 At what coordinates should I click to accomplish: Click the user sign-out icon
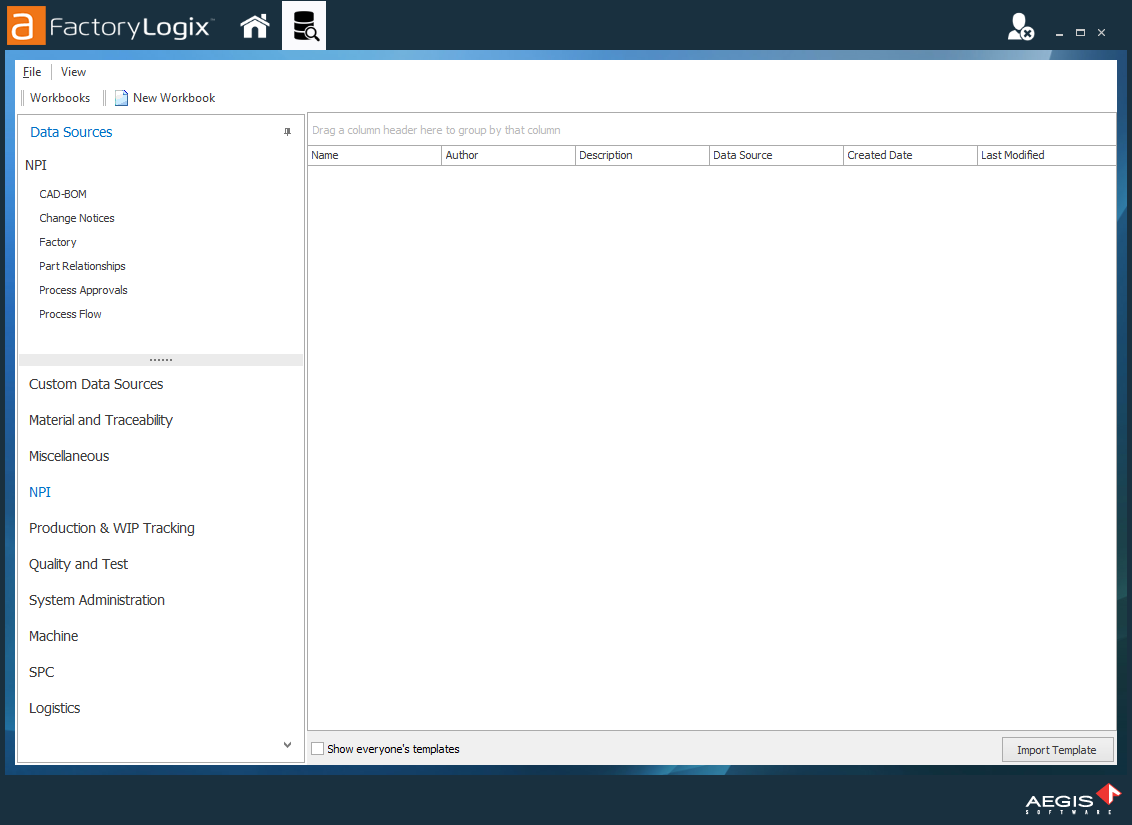(1020, 27)
